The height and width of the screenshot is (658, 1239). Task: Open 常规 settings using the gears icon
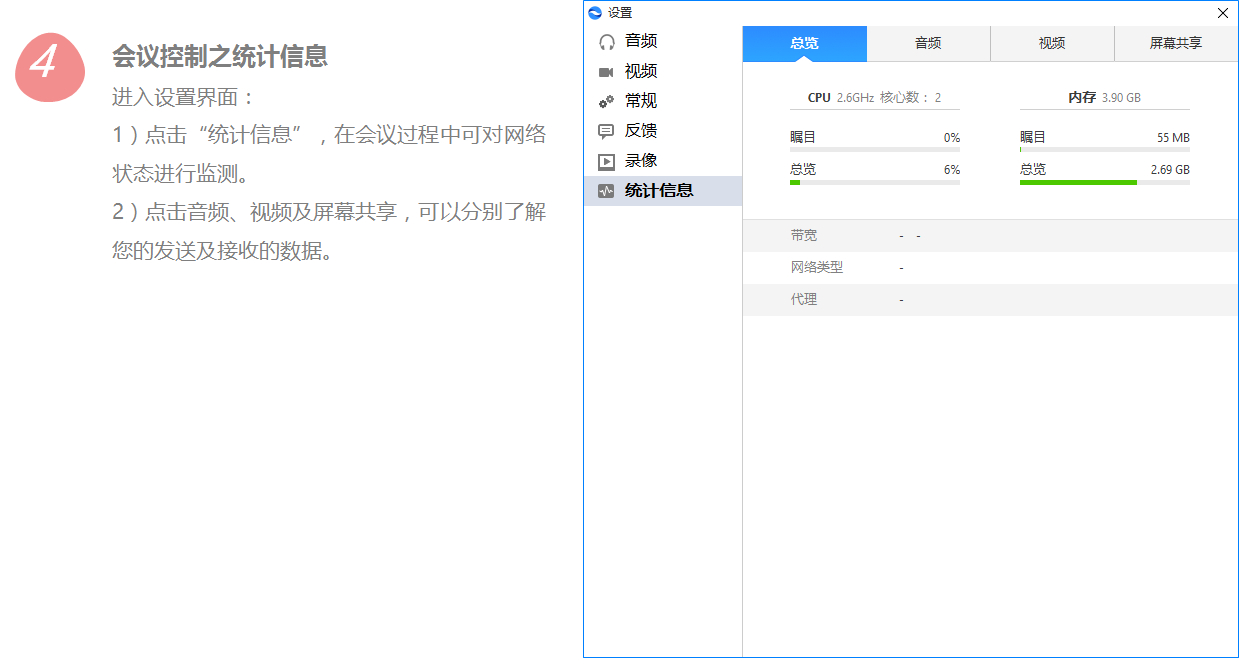tap(607, 101)
